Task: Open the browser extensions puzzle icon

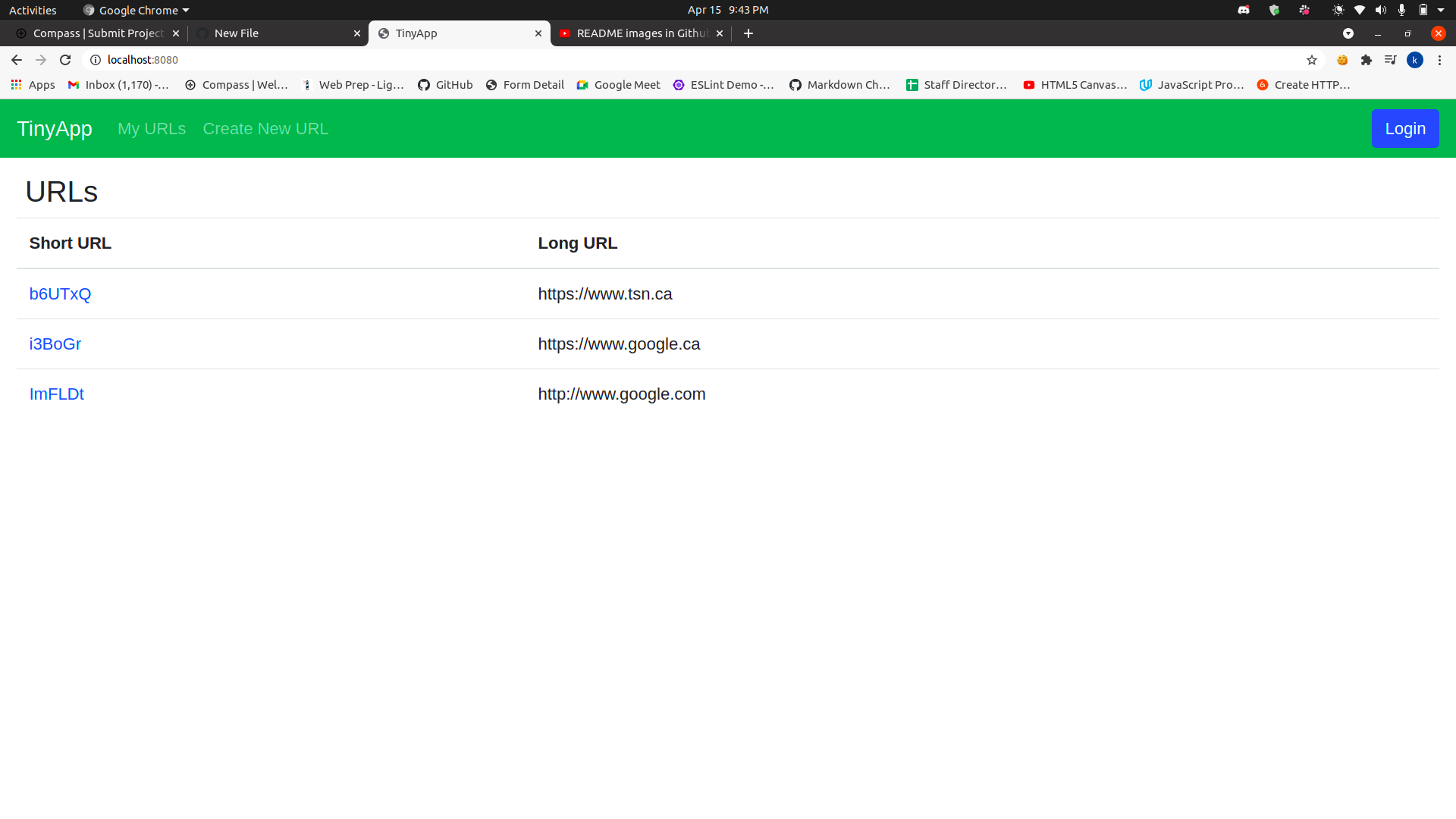Action: [x=1367, y=60]
